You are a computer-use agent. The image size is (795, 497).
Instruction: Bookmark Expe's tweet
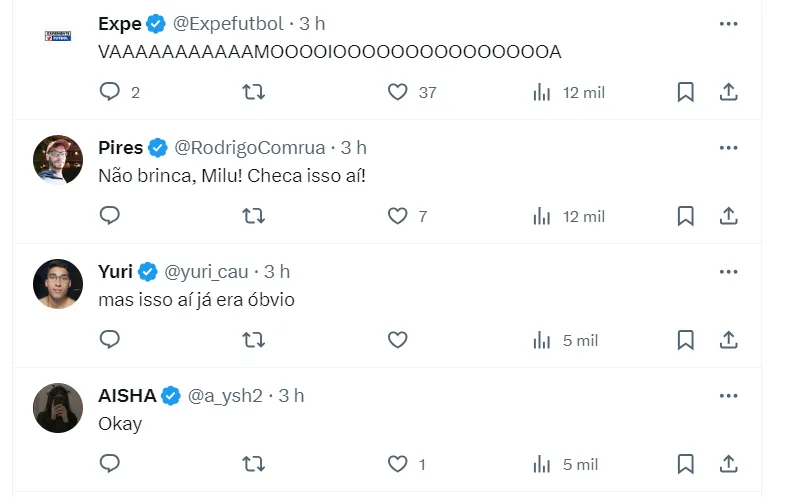pyautogui.click(x=685, y=92)
